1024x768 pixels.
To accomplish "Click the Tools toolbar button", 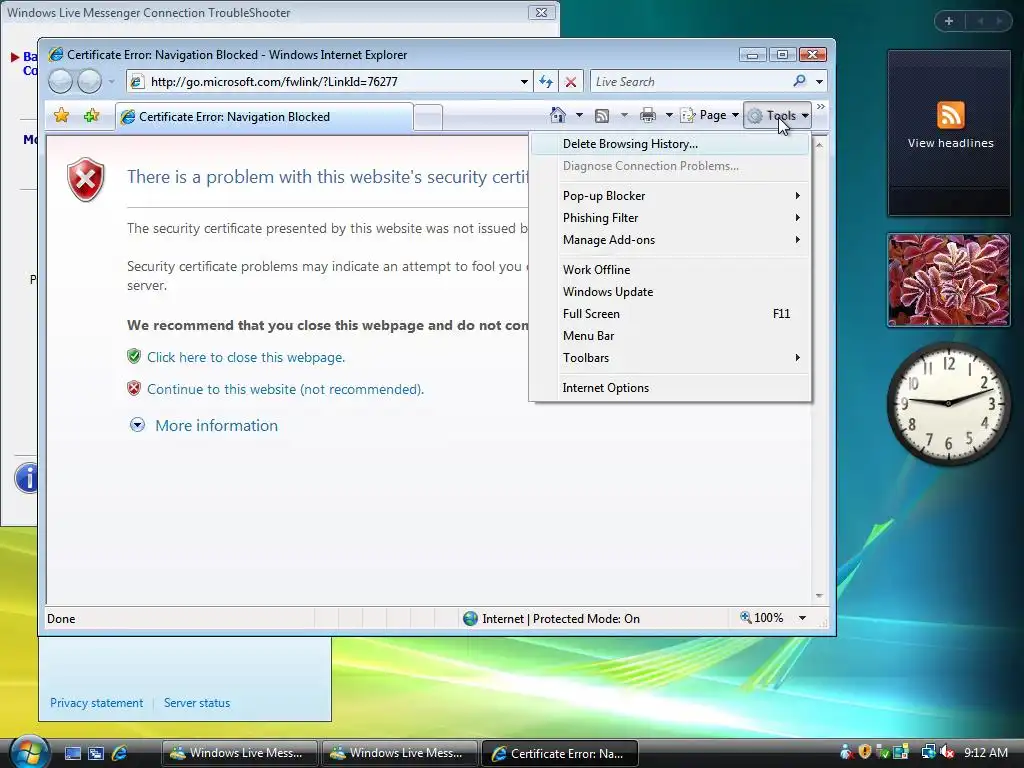I will 777,116.
